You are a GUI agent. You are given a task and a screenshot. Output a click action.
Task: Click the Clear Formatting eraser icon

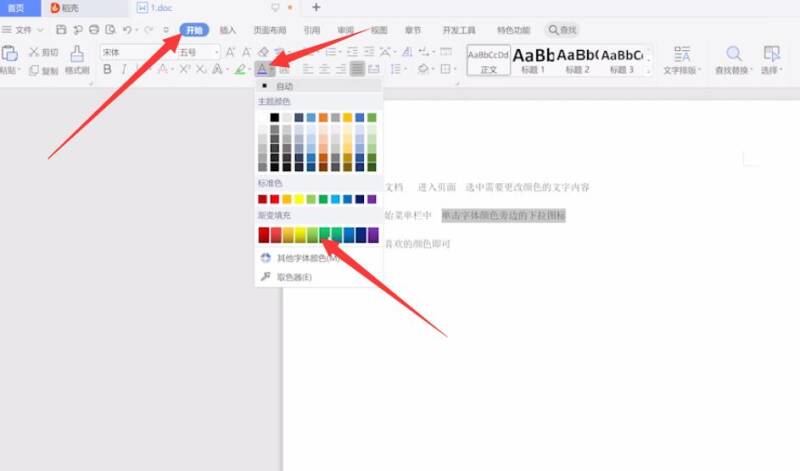pos(263,52)
